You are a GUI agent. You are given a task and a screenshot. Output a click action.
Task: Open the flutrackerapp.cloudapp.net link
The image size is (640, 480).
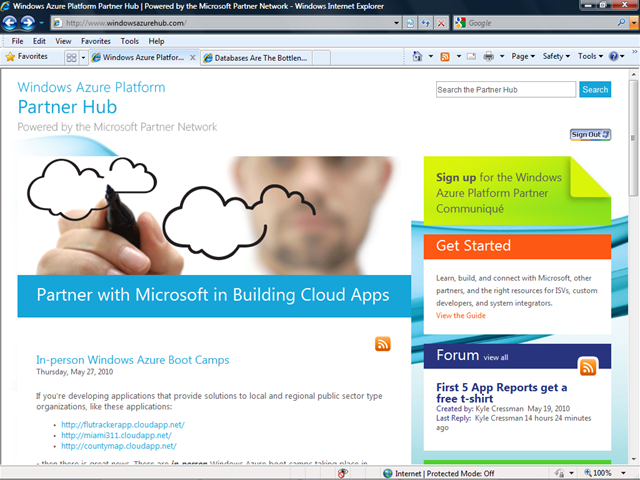pyautogui.click(x=123, y=424)
